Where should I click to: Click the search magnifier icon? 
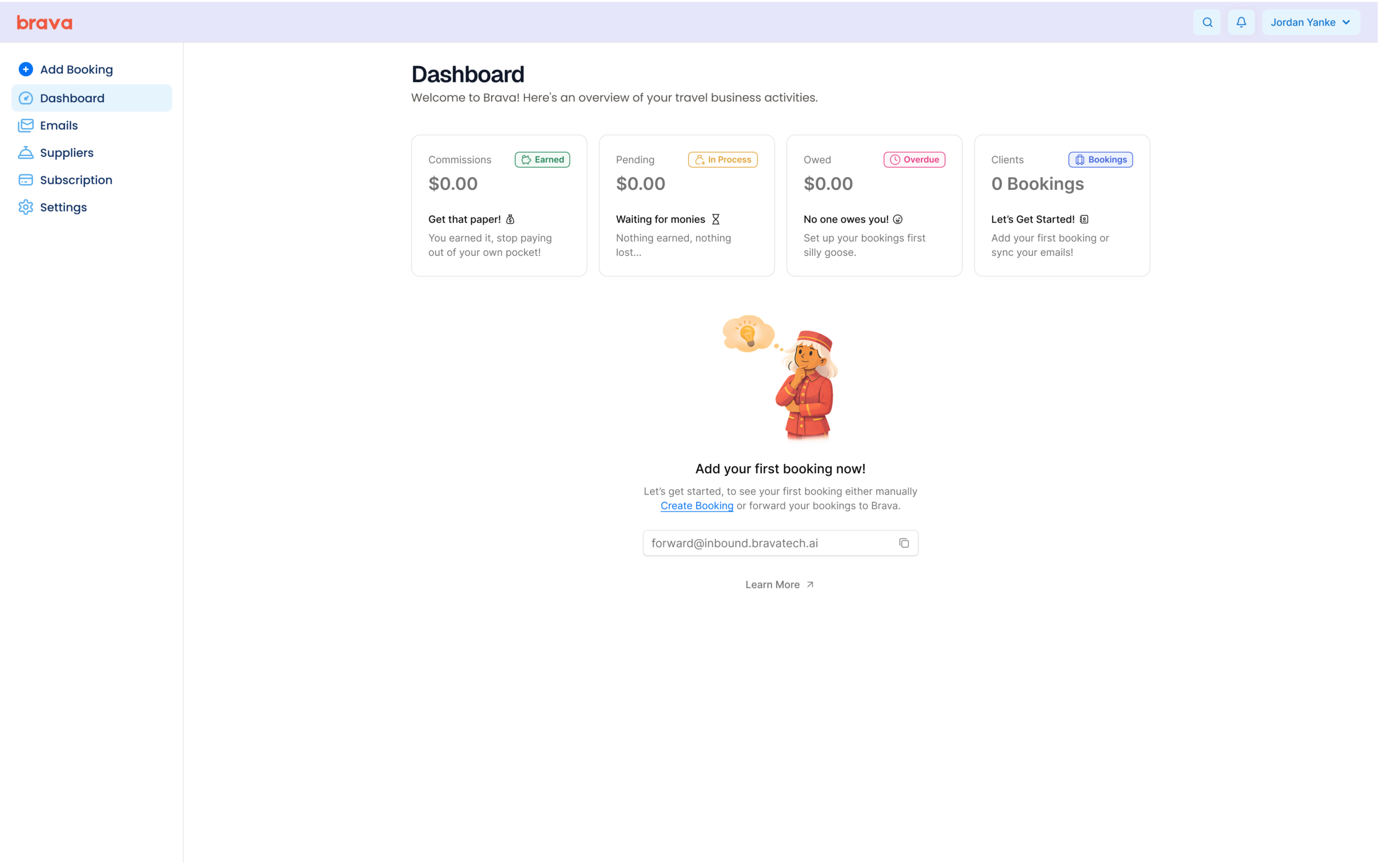pos(1207,22)
